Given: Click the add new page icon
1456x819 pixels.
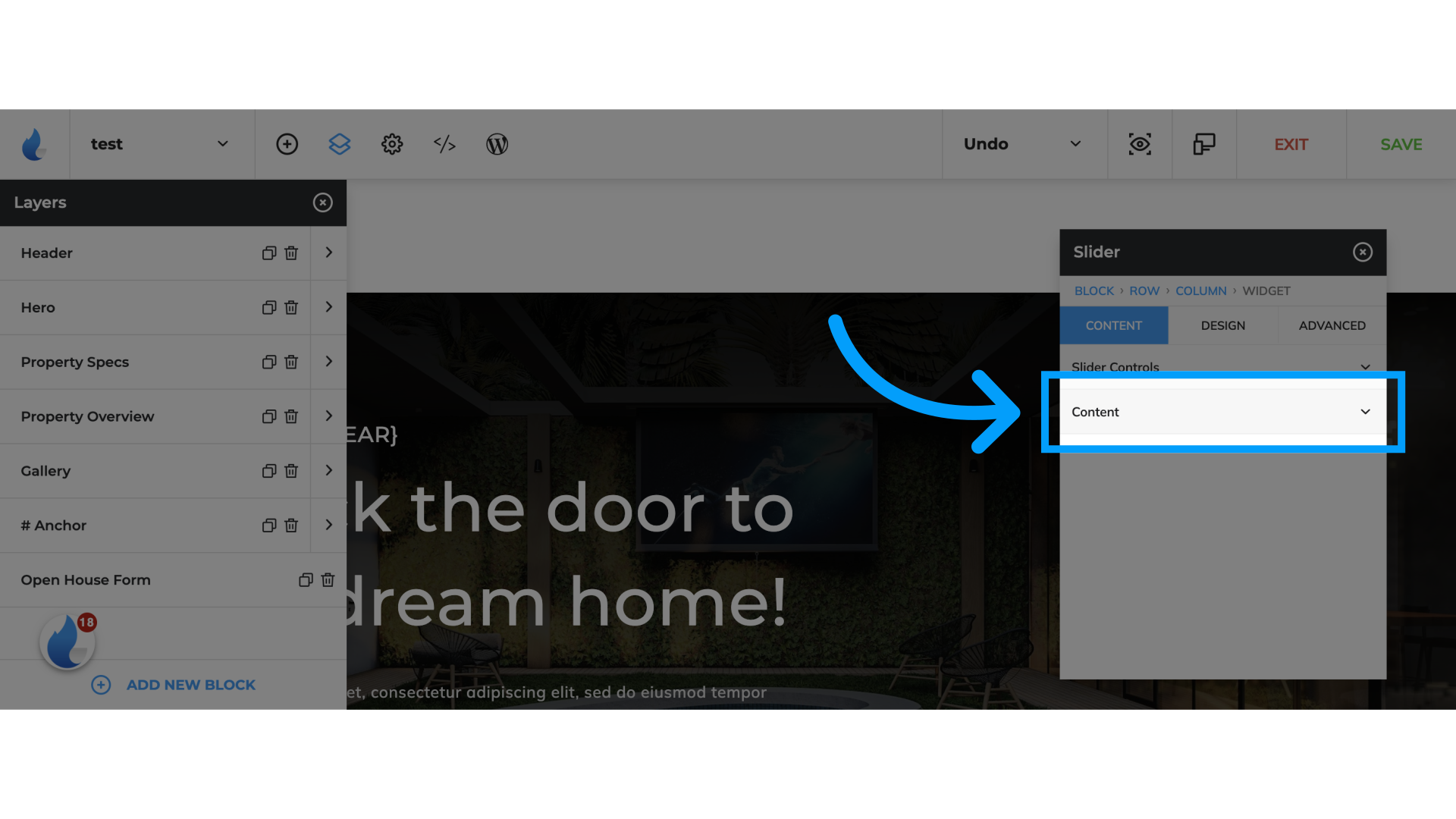Looking at the screenshot, I should coord(287,144).
